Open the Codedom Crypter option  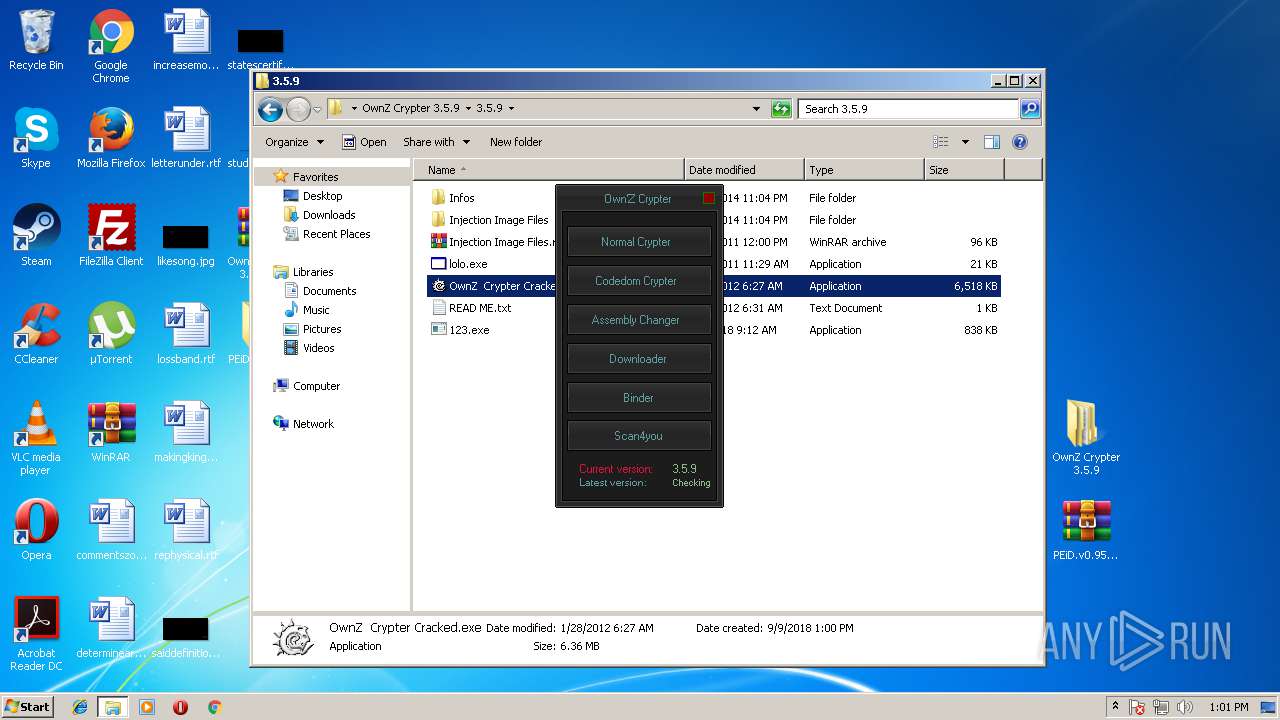click(x=639, y=281)
